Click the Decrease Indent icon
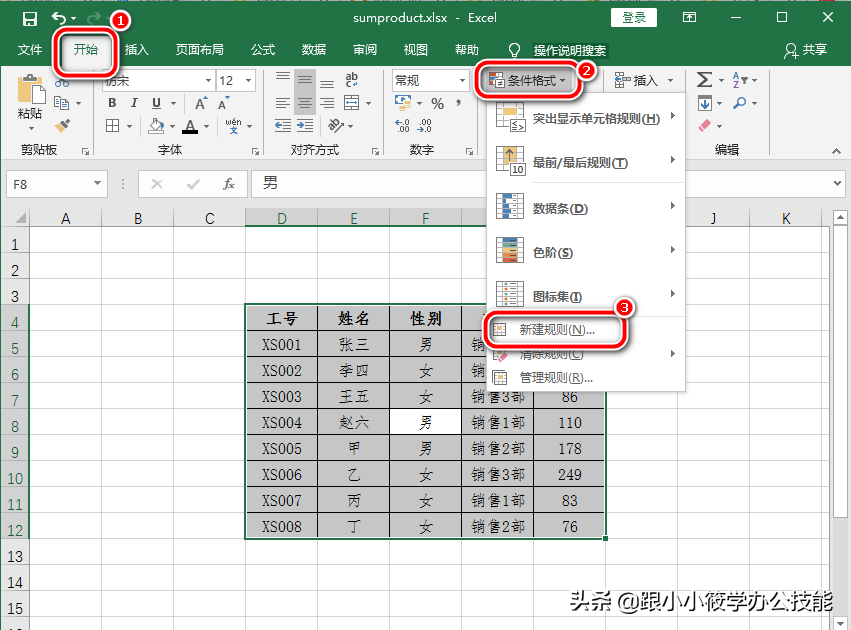 (x=282, y=126)
